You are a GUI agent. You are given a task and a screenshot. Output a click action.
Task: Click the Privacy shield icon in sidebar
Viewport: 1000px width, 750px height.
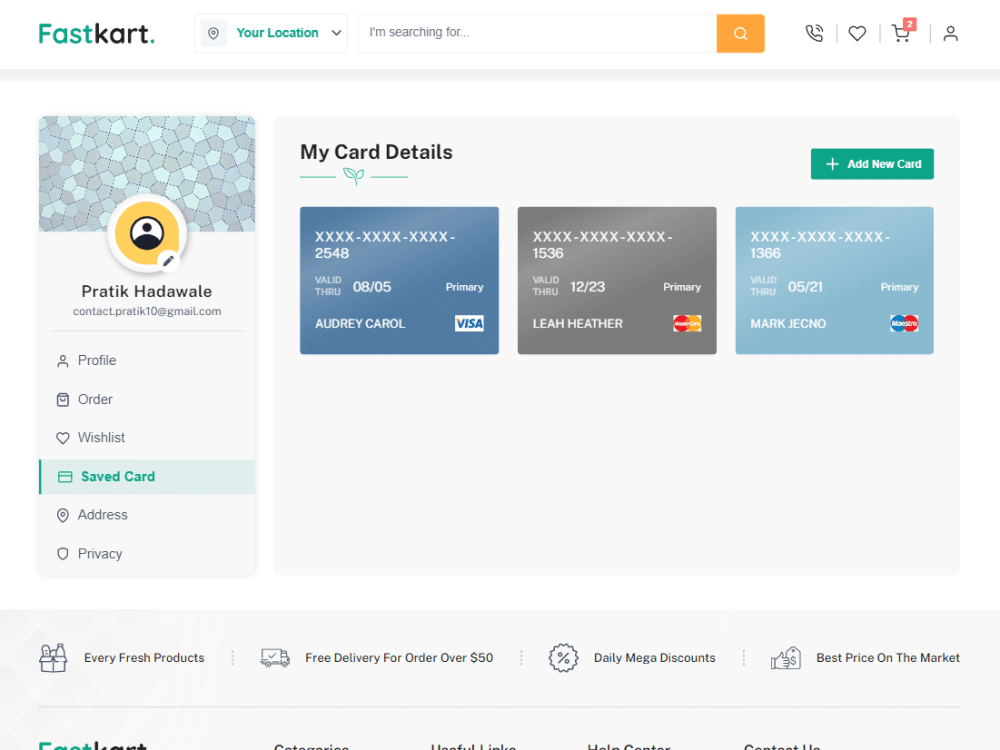click(62, 554)
